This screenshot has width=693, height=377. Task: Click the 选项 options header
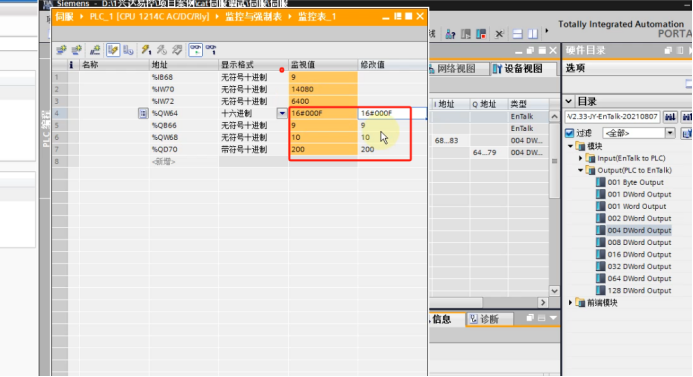pyautogui.click(x=575, y=68)
